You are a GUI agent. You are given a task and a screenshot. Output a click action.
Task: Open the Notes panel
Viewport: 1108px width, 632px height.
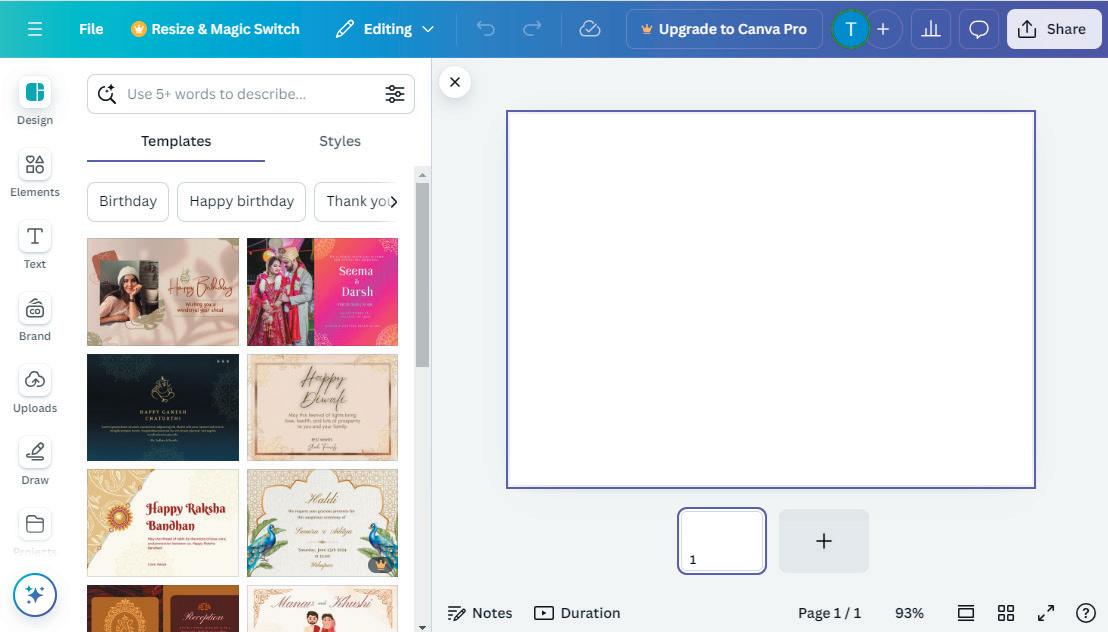coord(480,613)
